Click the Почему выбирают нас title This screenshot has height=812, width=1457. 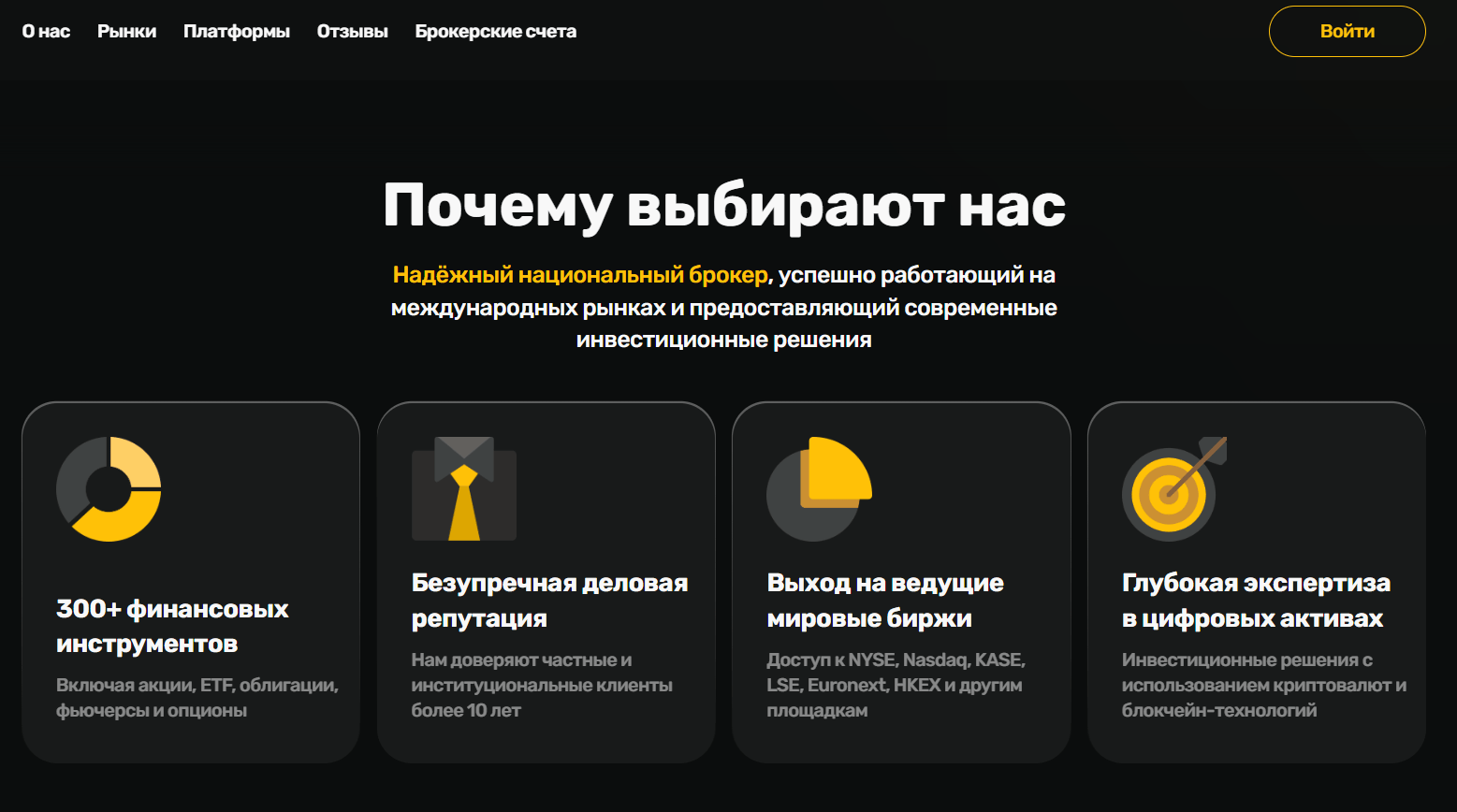pyautogui.click(x=724, y=205)
